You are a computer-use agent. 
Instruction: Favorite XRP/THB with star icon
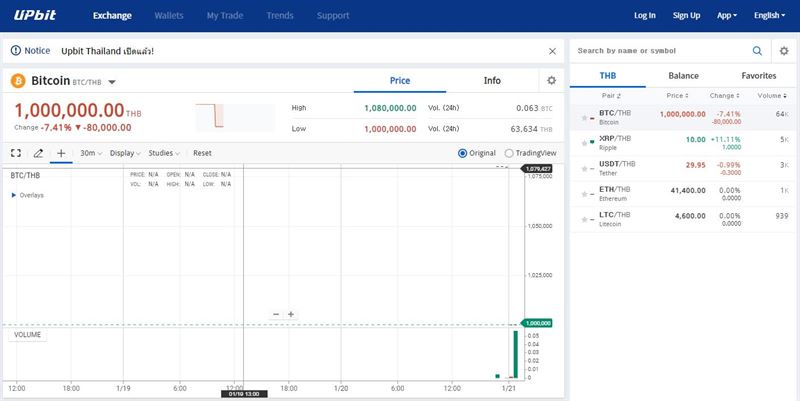pos(584,143)
